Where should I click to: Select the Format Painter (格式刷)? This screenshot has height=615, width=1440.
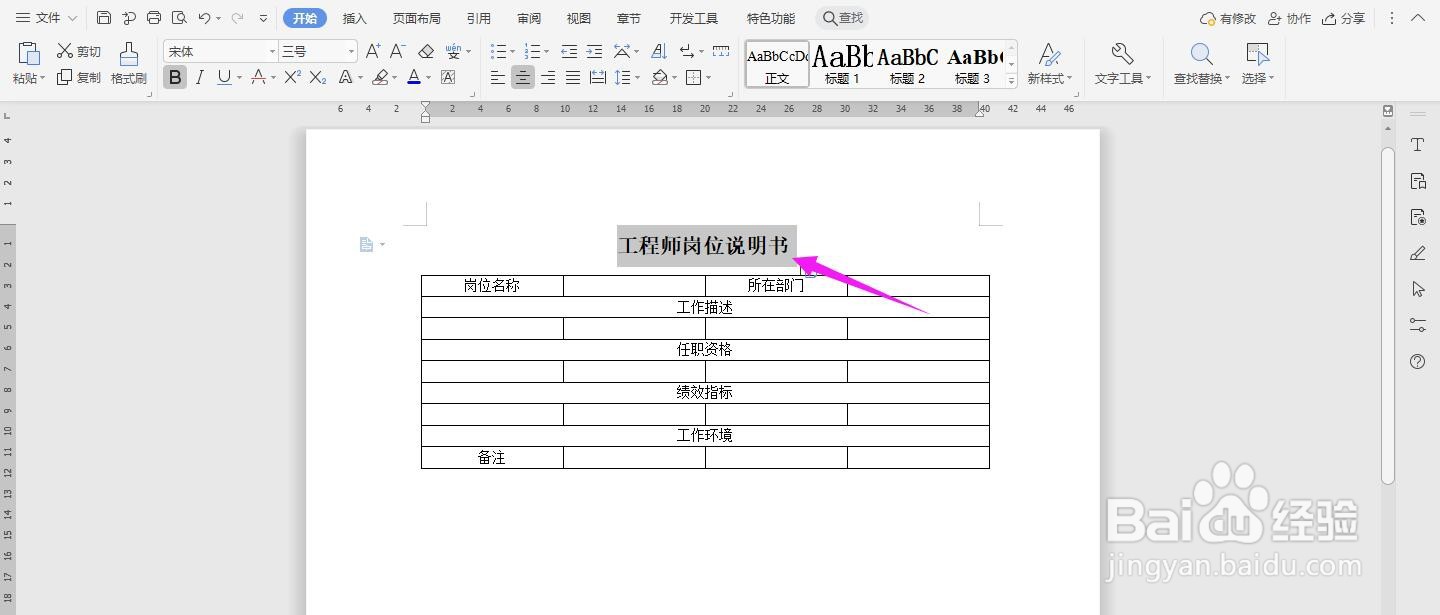point(129,64)
